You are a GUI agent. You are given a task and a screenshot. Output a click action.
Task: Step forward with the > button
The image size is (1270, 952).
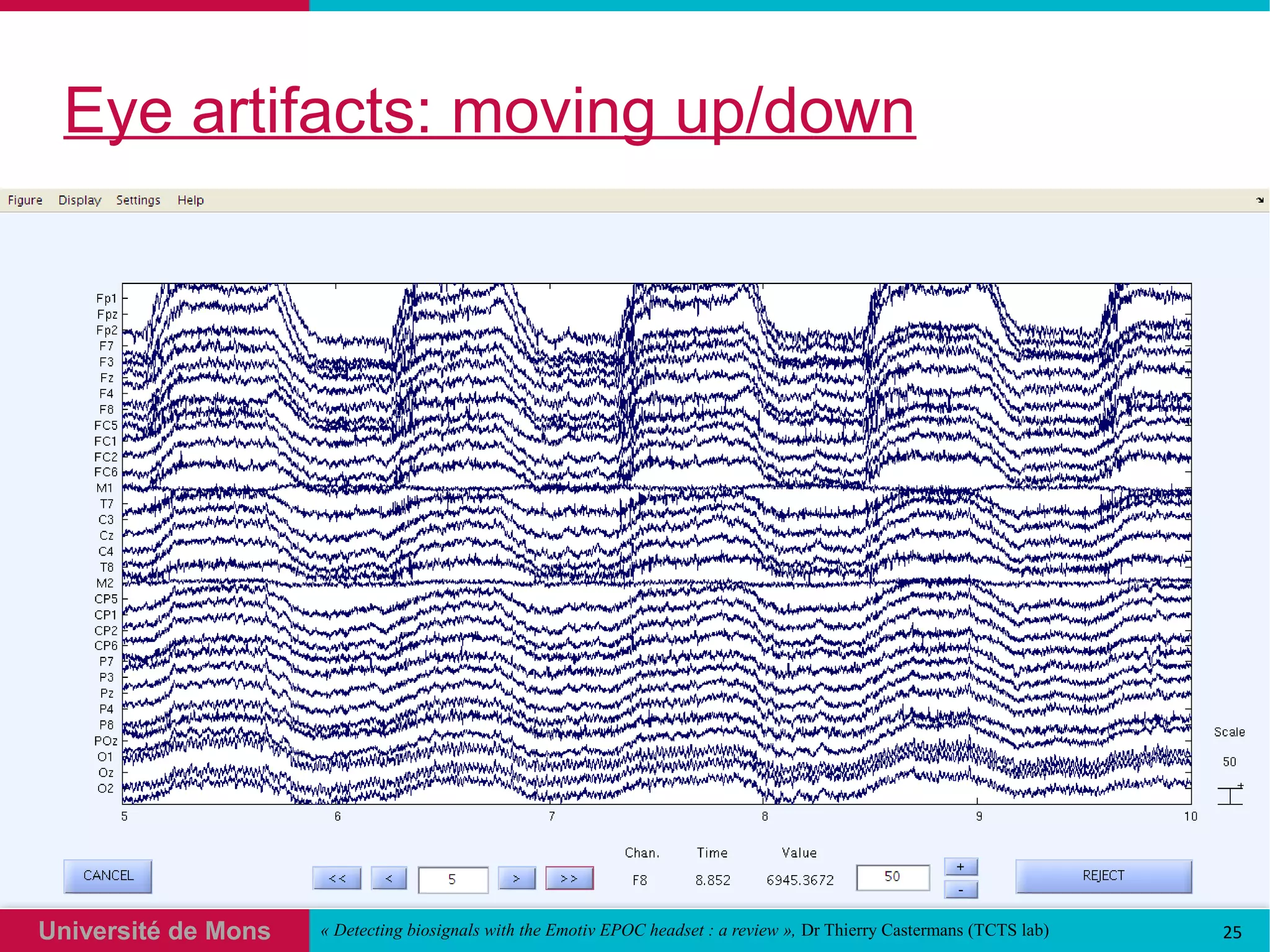[x=517, y=878]
